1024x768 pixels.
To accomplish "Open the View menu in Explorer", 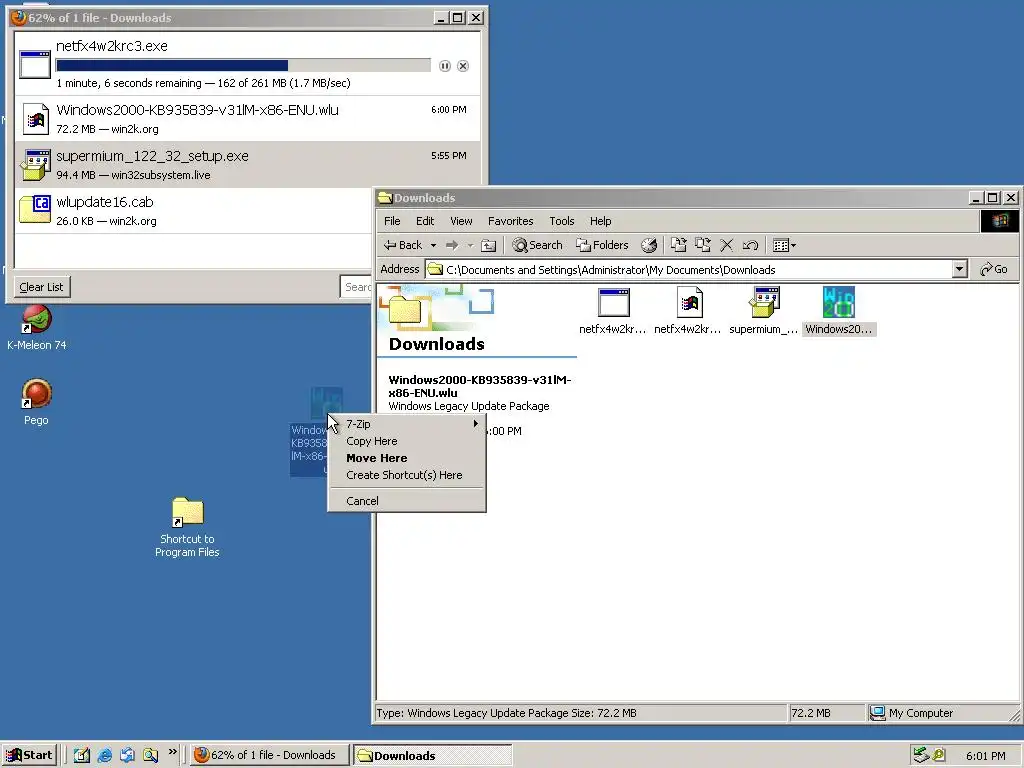I will click(x=461, y=221).
